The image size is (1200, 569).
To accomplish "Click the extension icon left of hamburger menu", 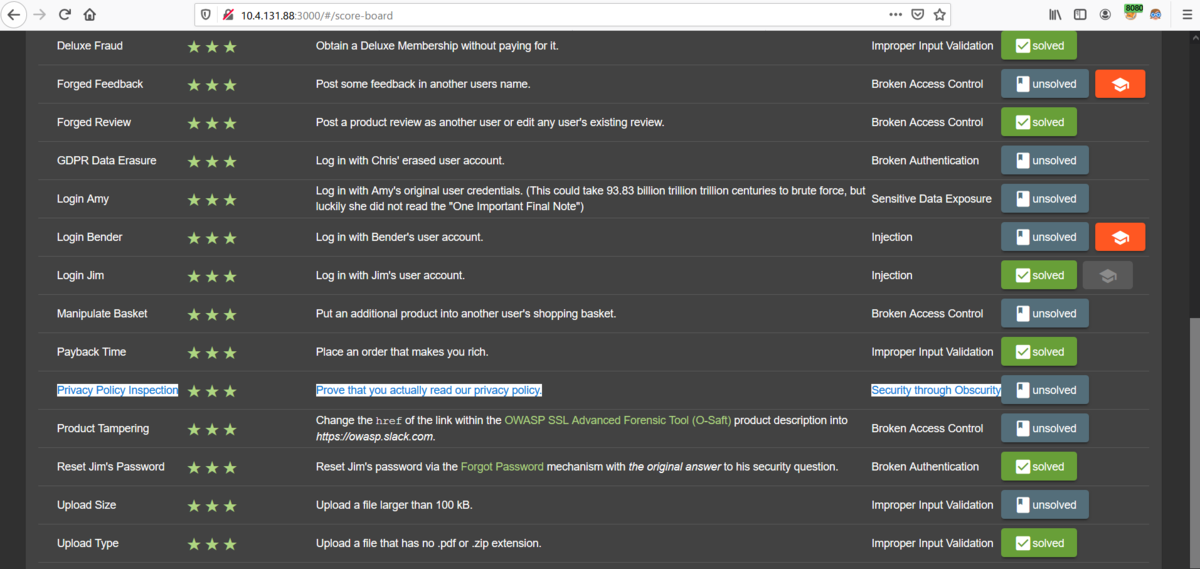I will [x=1156, y=15].
